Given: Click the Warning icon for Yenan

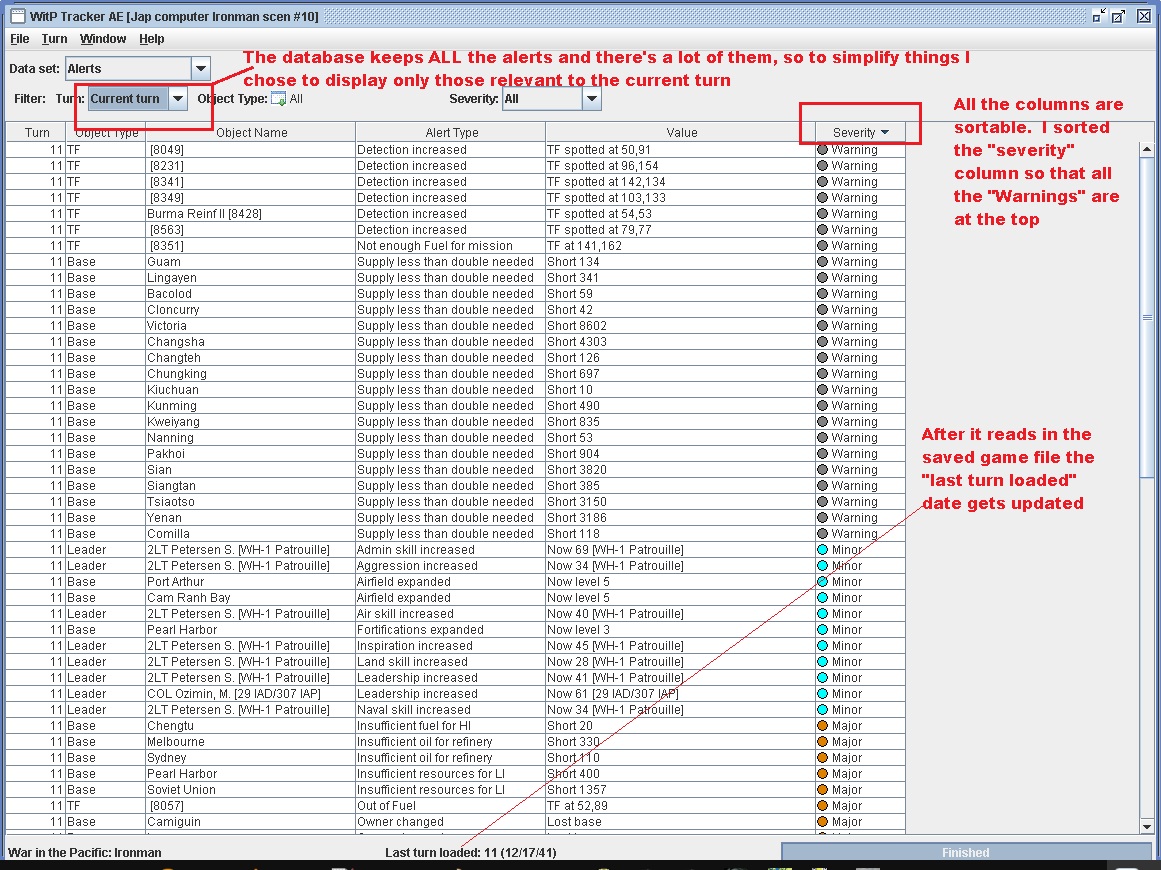Looking at the screenshot, I should (822, 518).
